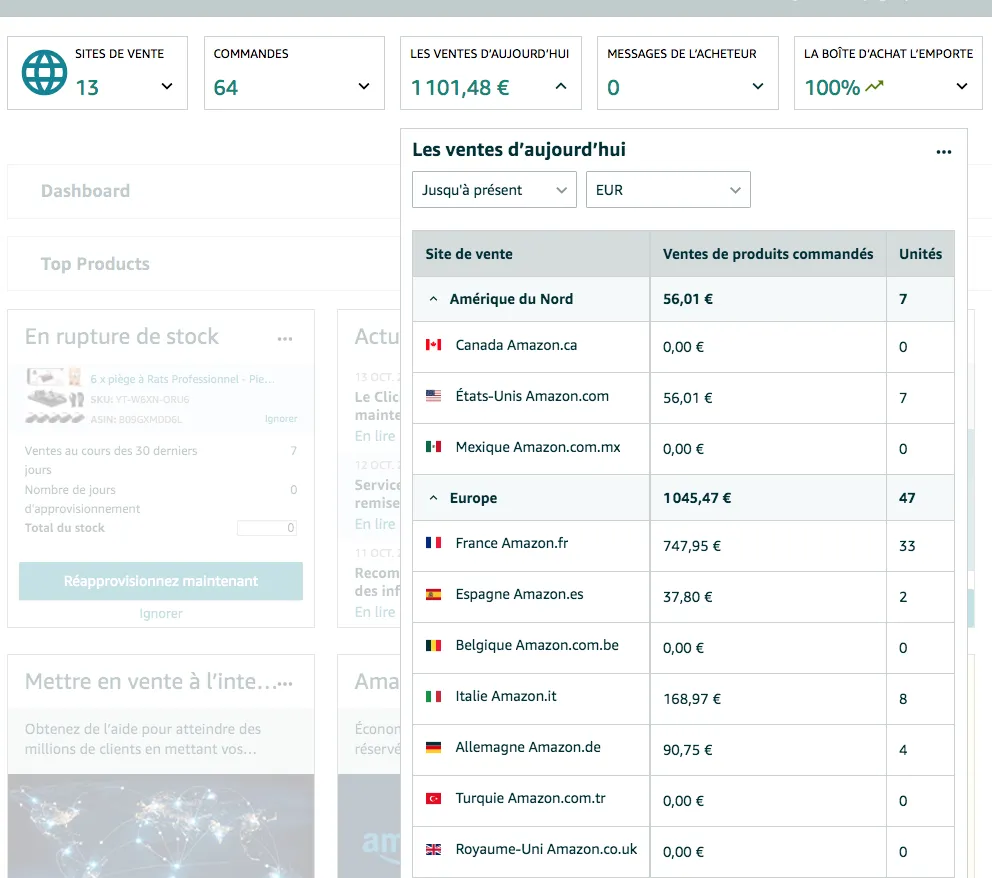Click Espagne Amazon.es marketplace name
The width and height of the screenshot is (992, 878).
coord(519,594)
